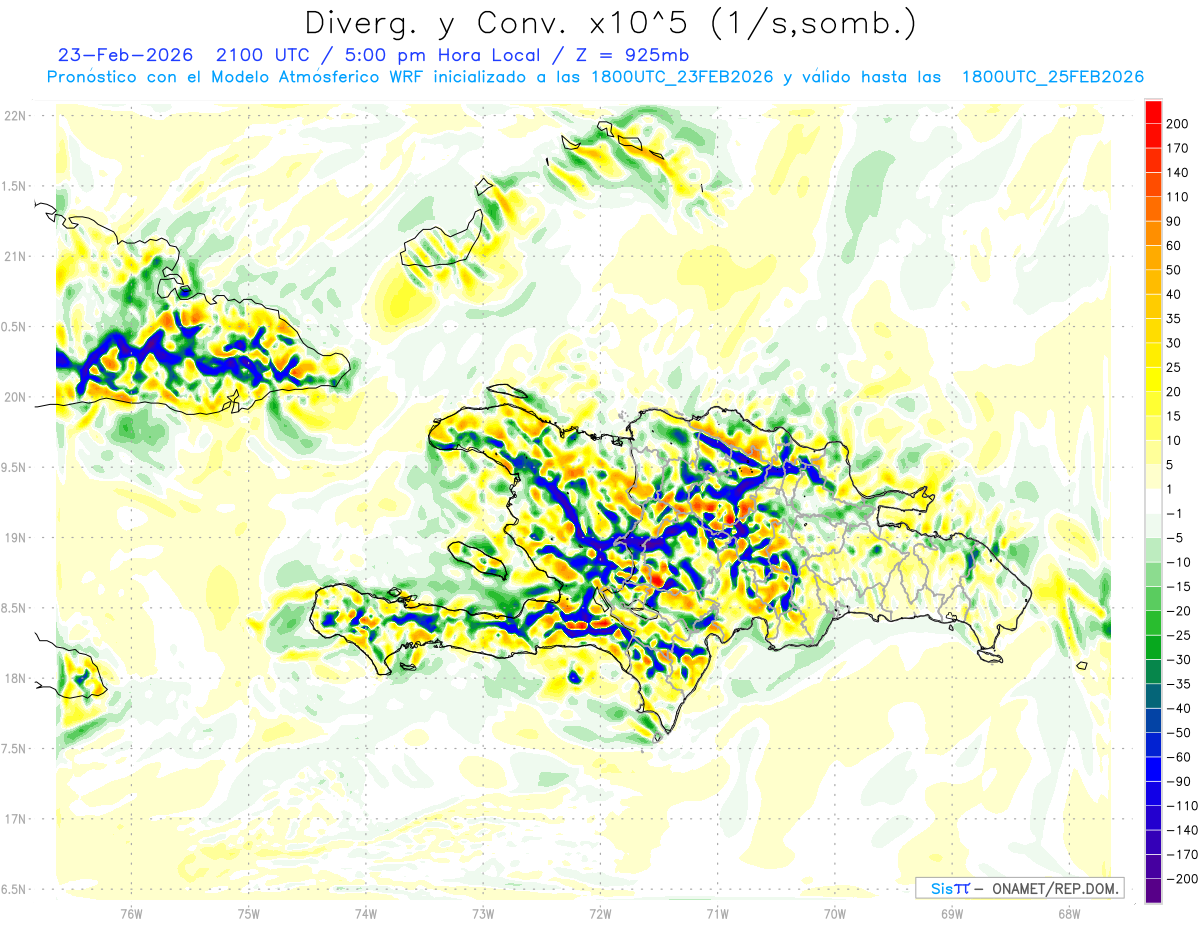The height and width of the screenshot is (927, 1200).
Task: Click the "74W" longitude label
Action: 365,913
